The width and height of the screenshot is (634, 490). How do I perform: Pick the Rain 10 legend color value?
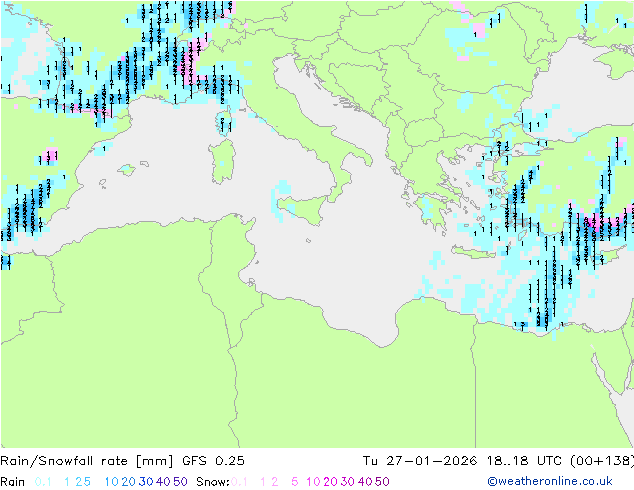pyautogui.click(x=111, y=482)
